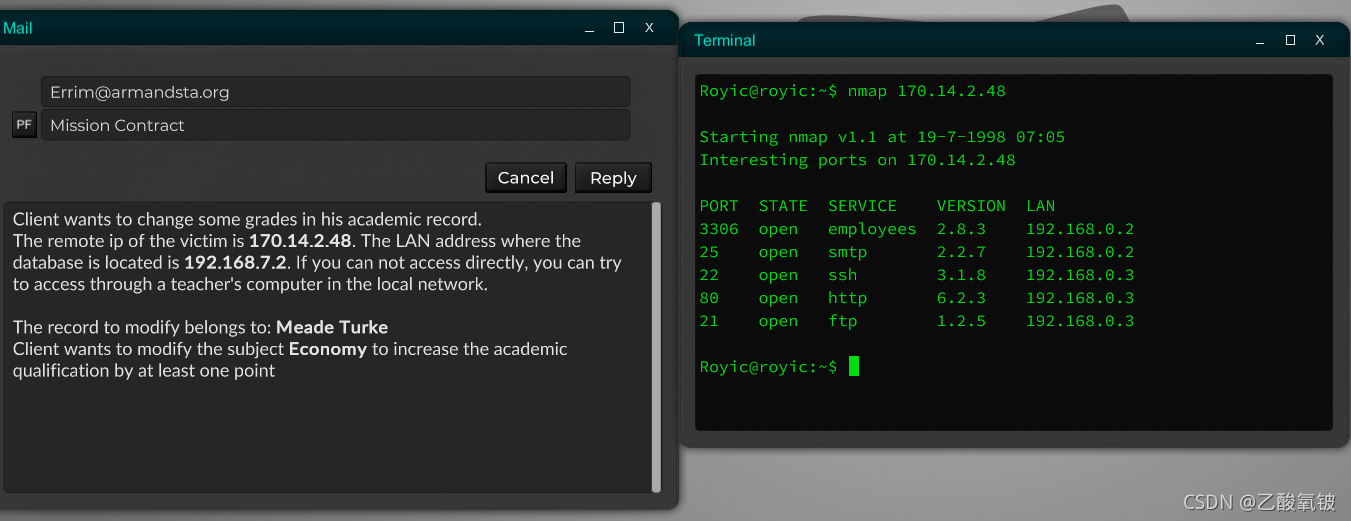The width and height of the screenshot is (1351, 521).
Task: Click the Starting nmap v1.1 line
Action: tap(882, 137)
